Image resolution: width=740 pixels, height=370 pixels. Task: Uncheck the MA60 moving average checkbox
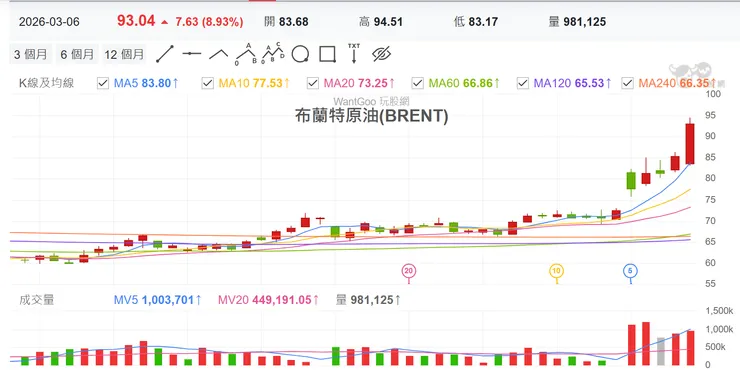pyautogui.click(x=418, y=84)
